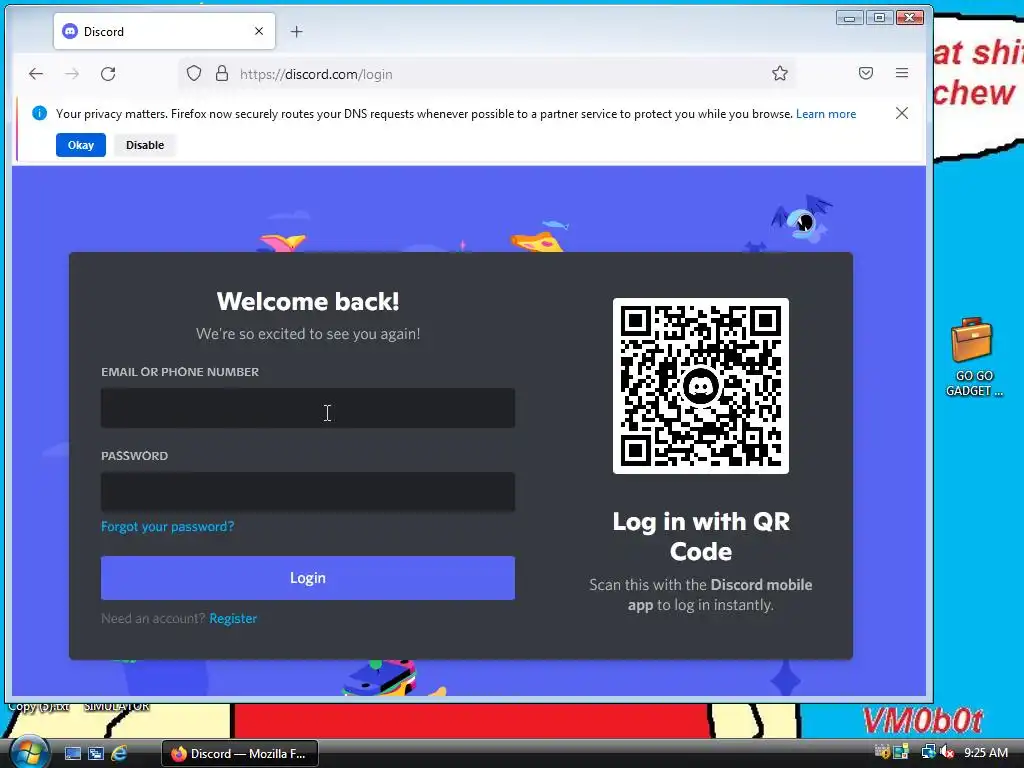This screenshot has width=1024, height=768.
Task: Reload the Discord login page
Action: [108, 74]
